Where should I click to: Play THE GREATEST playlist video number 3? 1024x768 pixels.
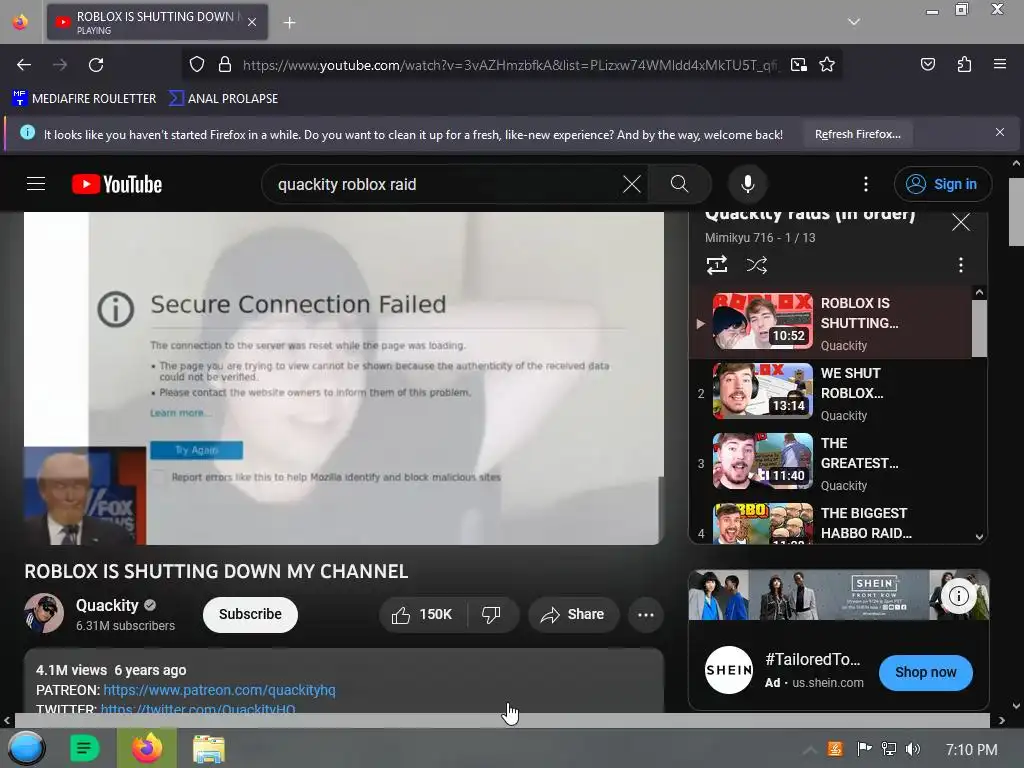[x=832, y=464]
